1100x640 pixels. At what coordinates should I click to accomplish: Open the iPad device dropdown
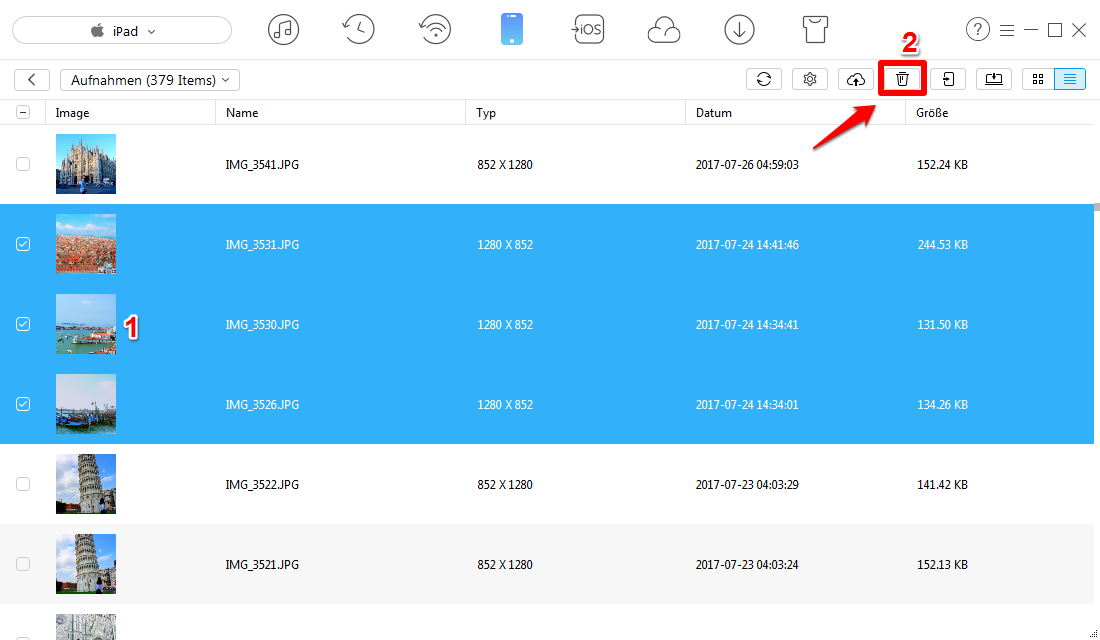(x=122, y=31)
